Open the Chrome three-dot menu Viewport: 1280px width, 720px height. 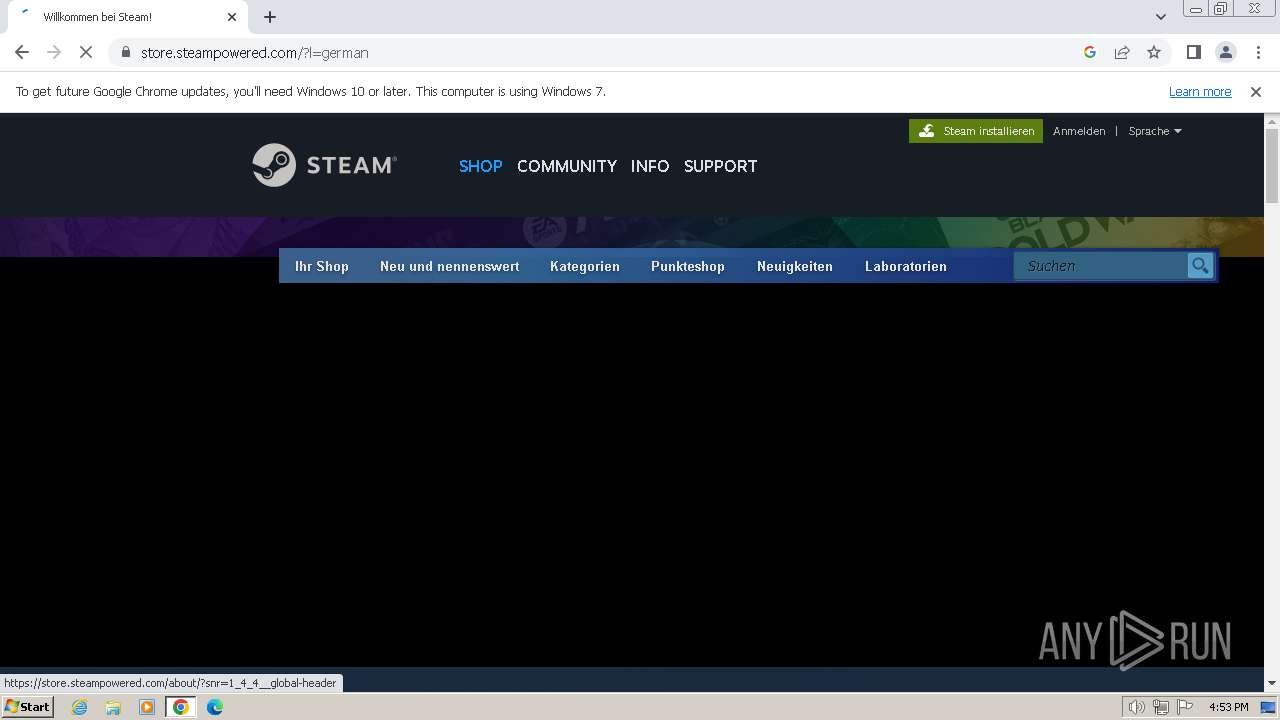tap(1258, 52)
